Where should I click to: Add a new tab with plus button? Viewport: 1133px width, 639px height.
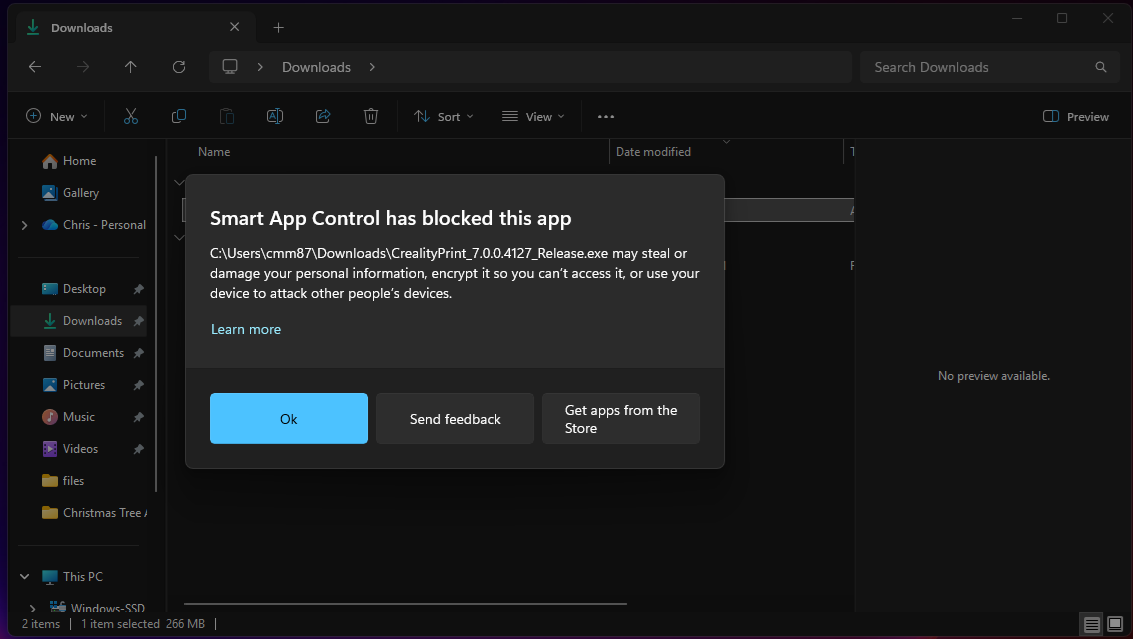279,28
